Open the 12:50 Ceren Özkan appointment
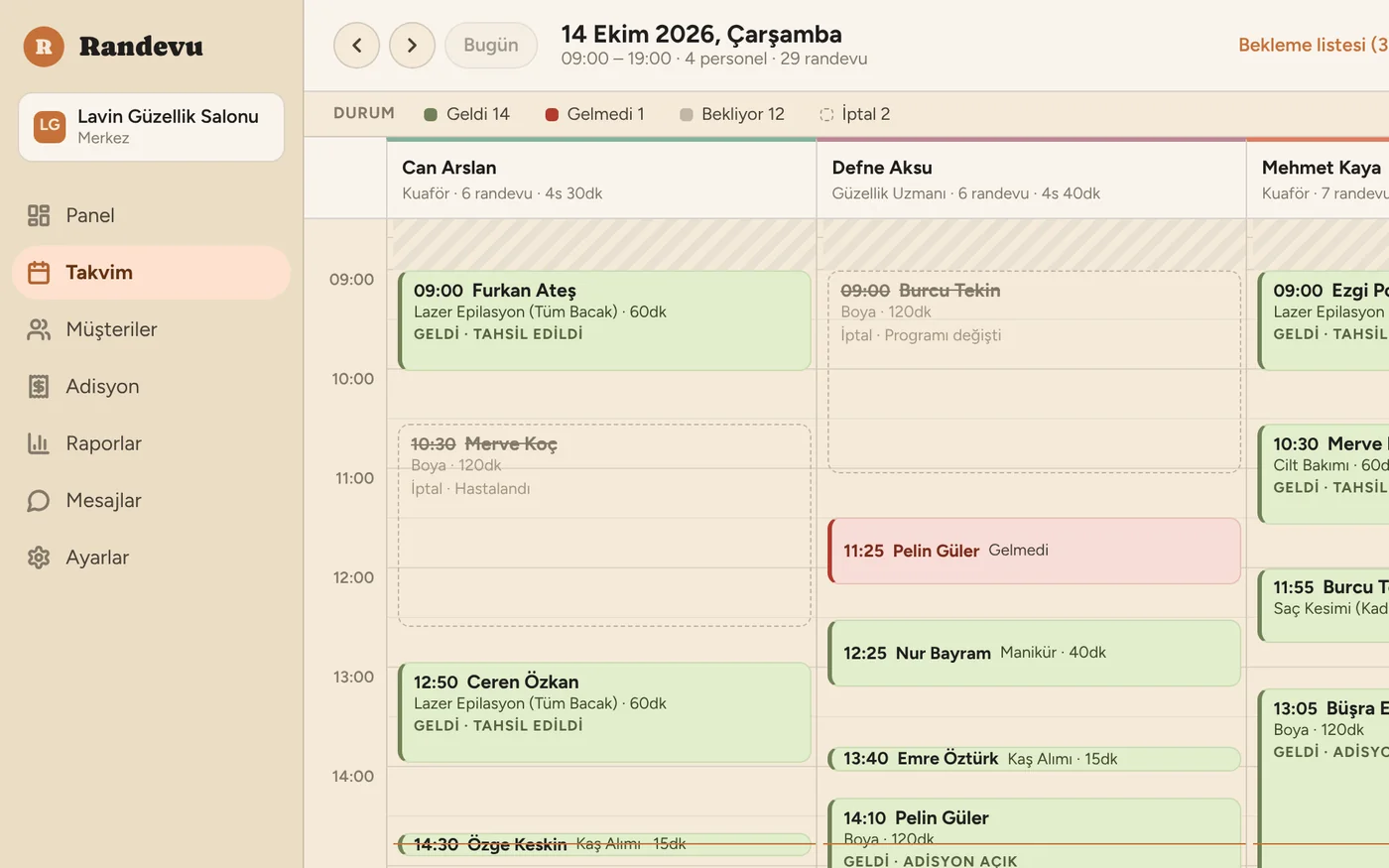Viewport: 1389px width, 868px height. tap(604, 712)
